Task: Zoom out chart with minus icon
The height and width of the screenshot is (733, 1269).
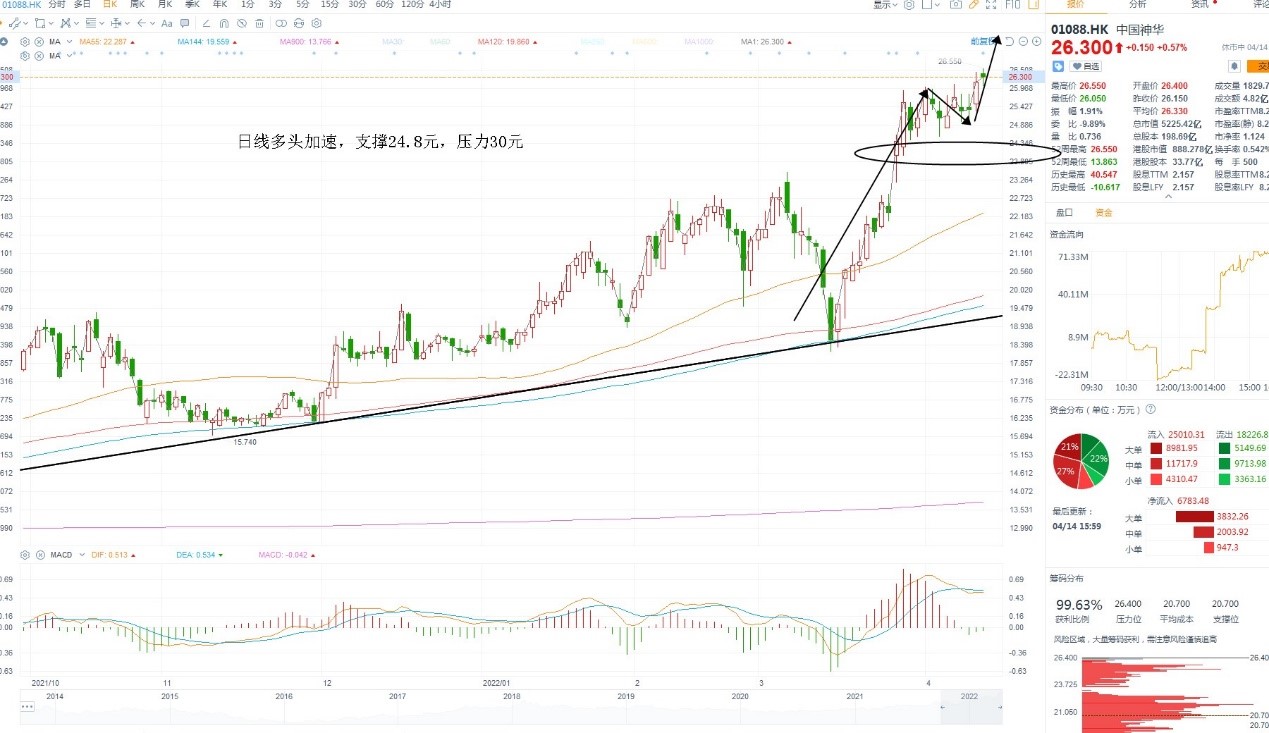Action: [x=1023, y=41]
